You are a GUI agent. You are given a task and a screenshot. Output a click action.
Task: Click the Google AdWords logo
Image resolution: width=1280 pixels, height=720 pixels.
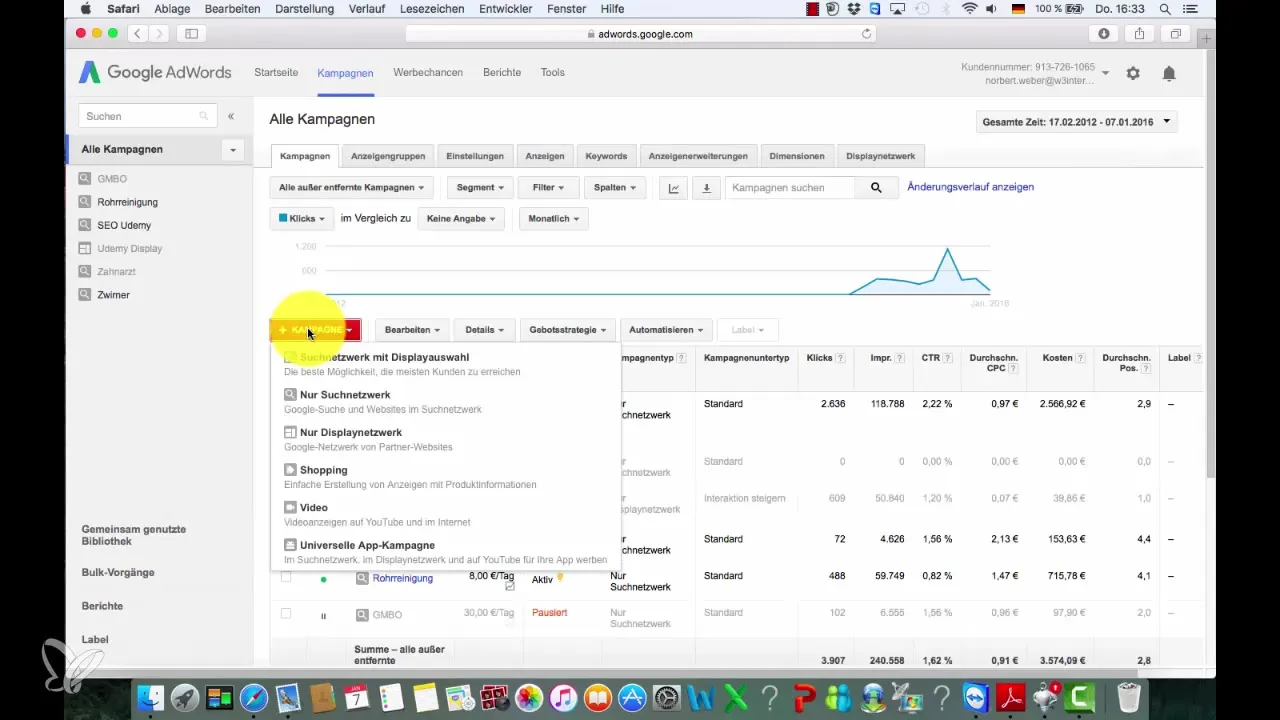click(x=155, y=73)
